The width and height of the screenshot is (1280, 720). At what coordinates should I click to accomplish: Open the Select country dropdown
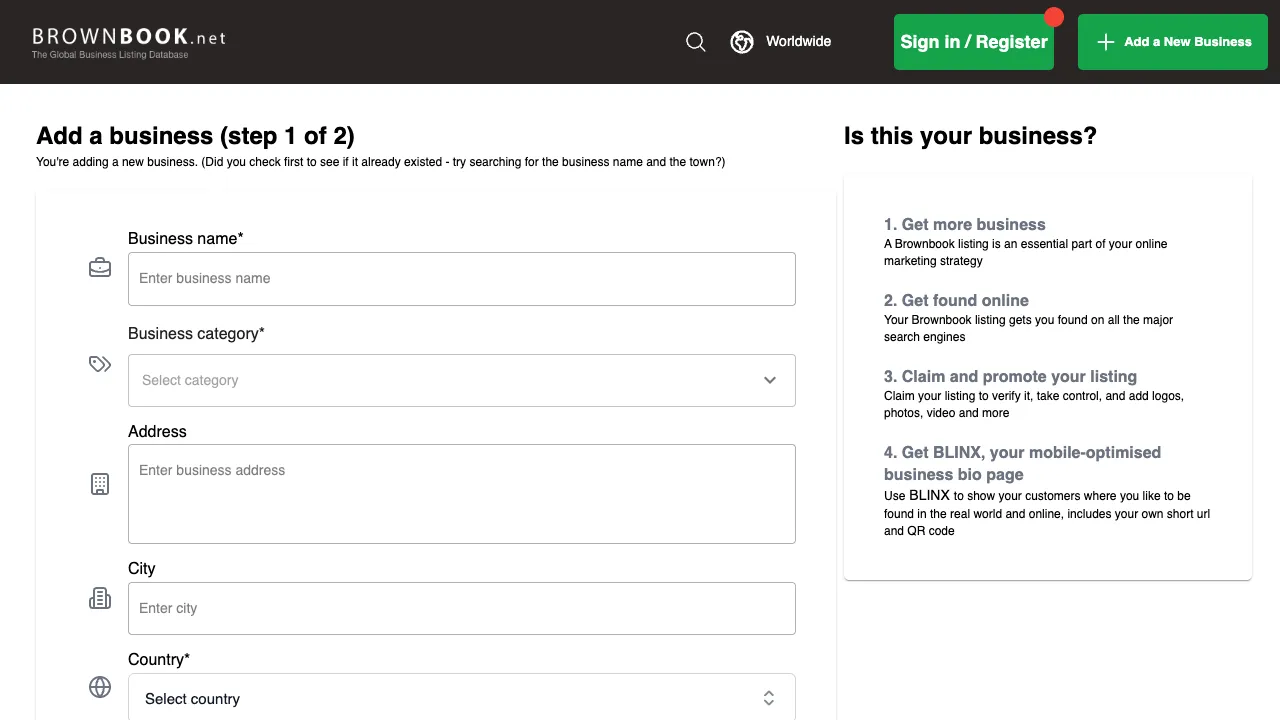pyautogui.click(x=462, y=697)
